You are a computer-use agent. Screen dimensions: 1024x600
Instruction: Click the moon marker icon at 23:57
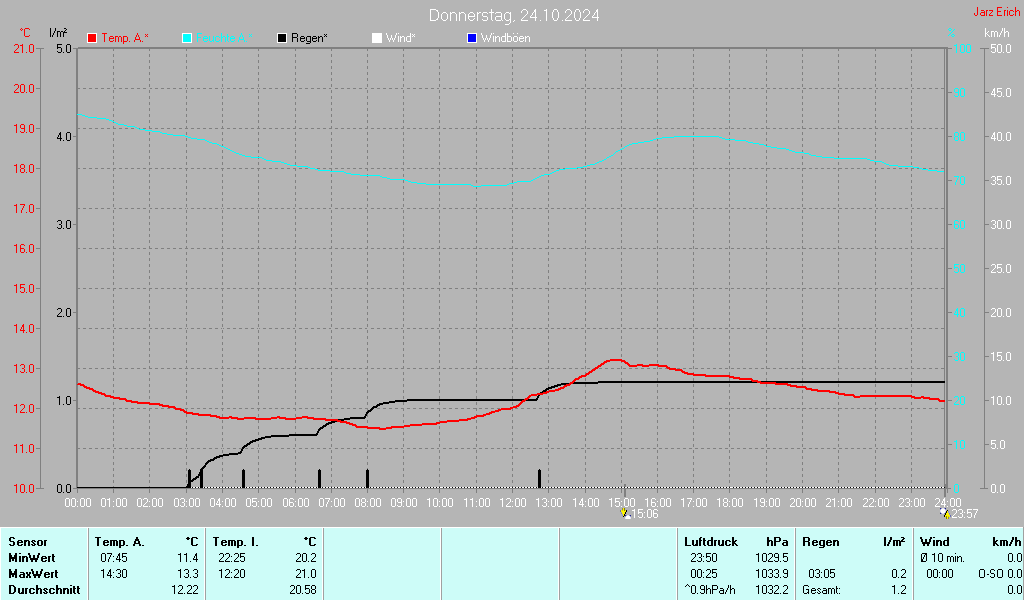[x=944, y=514]
